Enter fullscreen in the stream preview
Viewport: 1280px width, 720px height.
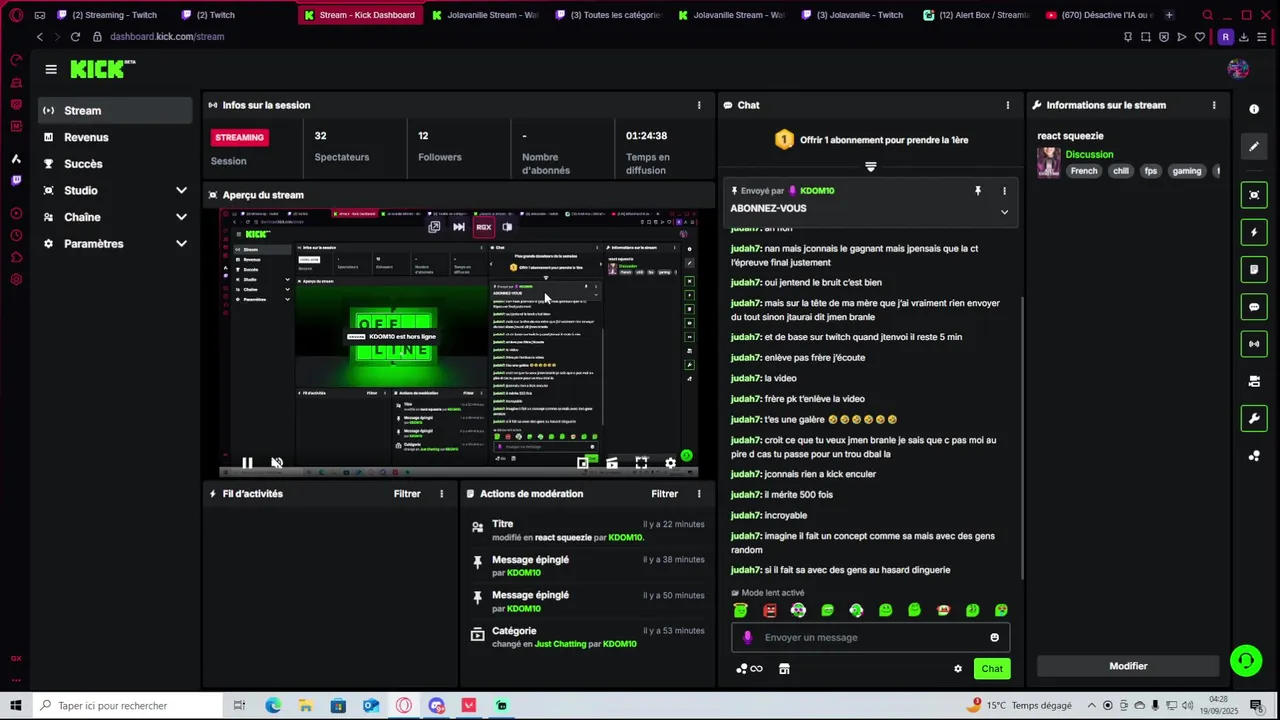point(641,463)
